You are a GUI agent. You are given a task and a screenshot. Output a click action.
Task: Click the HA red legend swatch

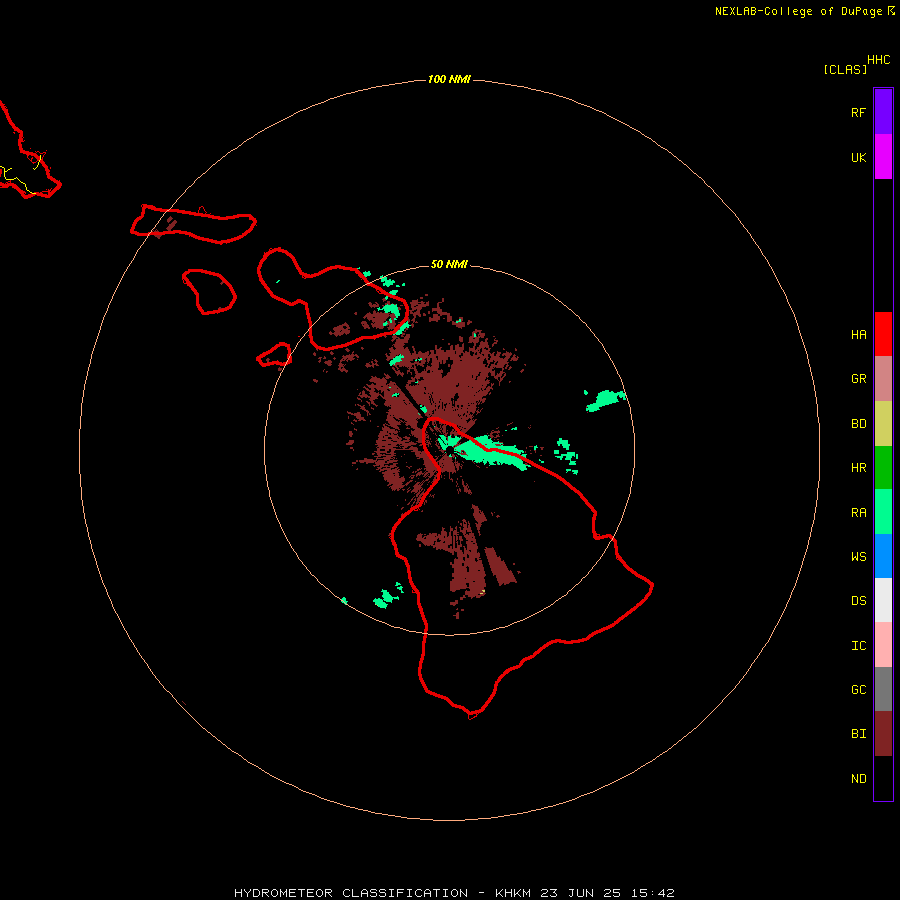pos(883,334)
